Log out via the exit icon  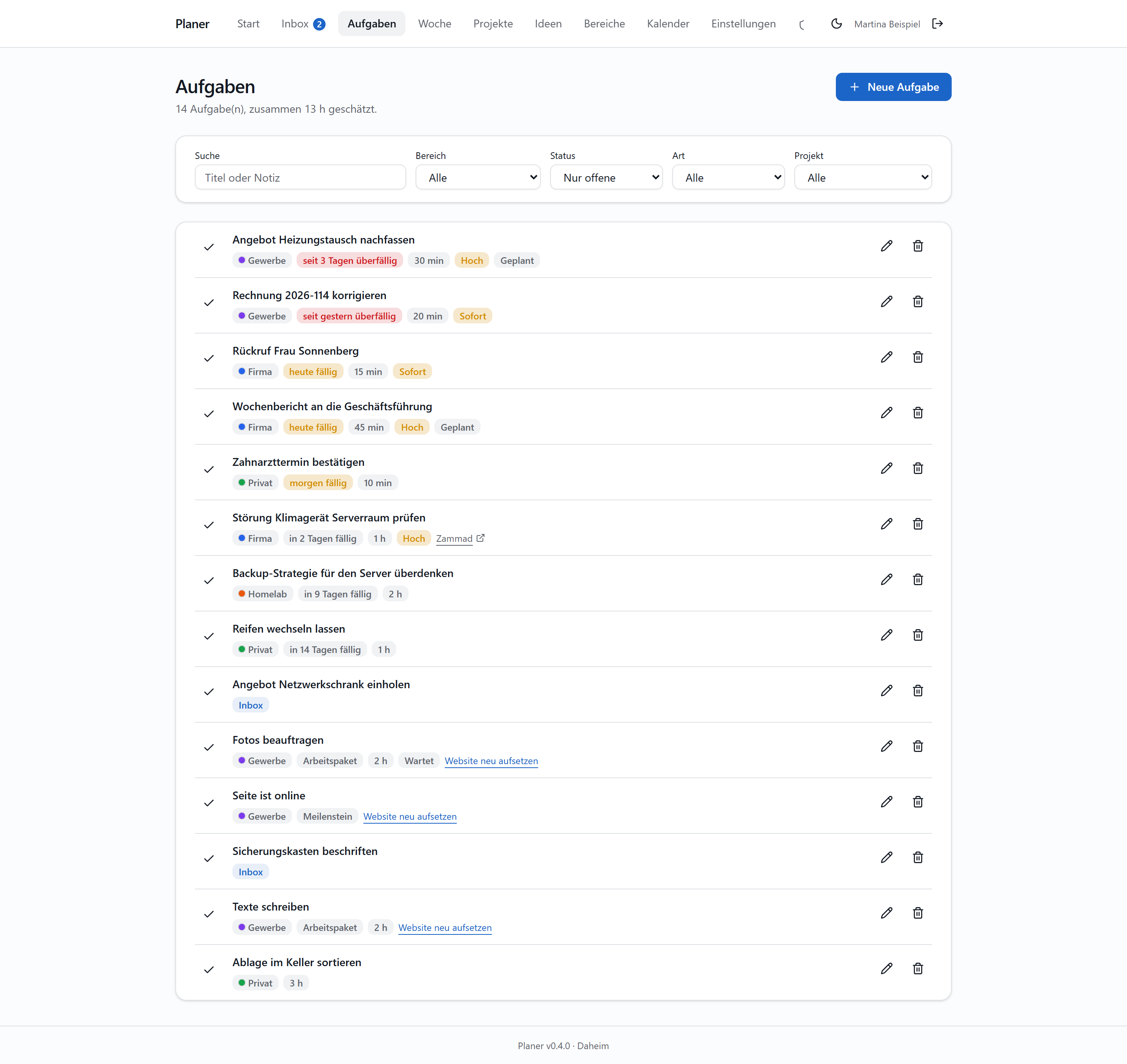(x=938, y=24)
